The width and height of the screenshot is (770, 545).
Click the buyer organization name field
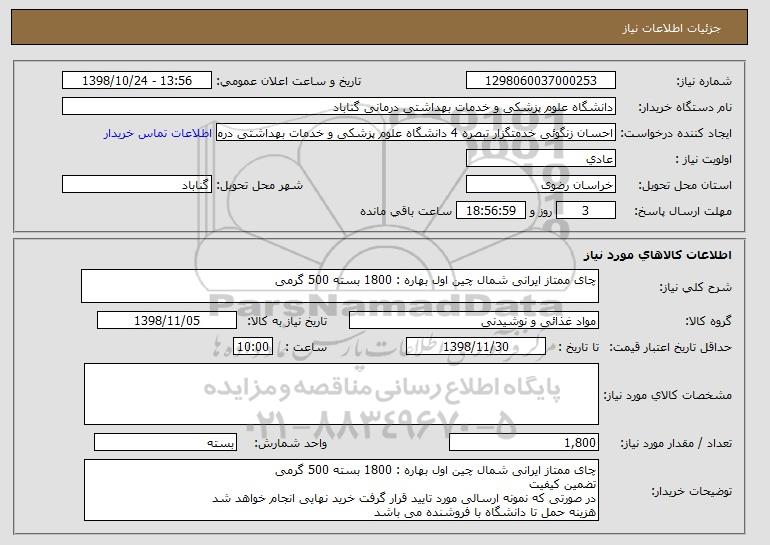(339, 107)
